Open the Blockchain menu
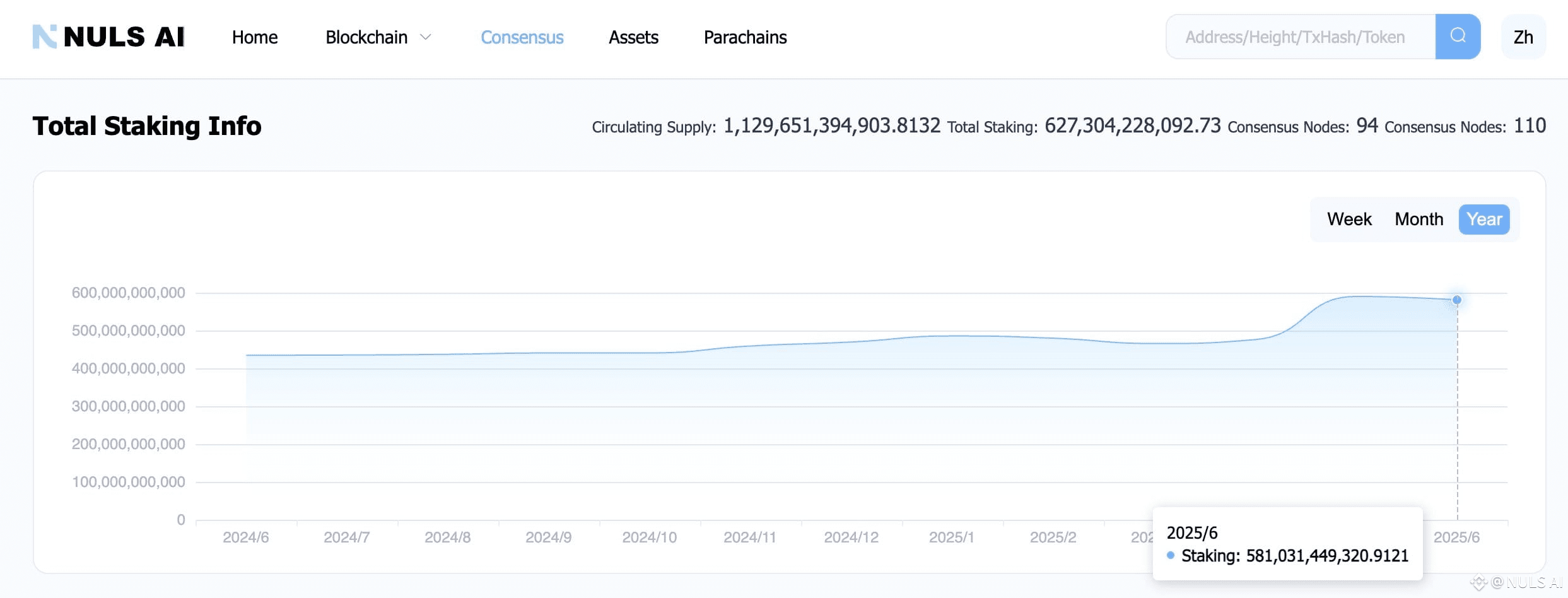The image size is (1568, 598). (x=366, y=37)
